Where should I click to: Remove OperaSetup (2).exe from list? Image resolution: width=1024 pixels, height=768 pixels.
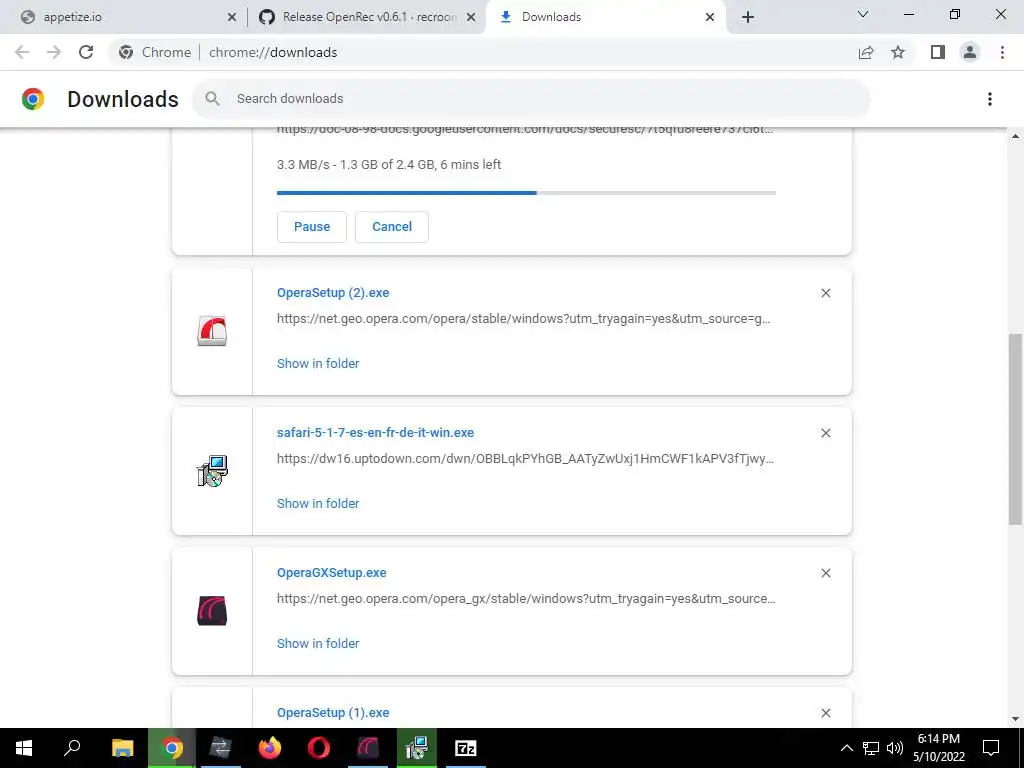pyautogui.click(x=825, y=293)
